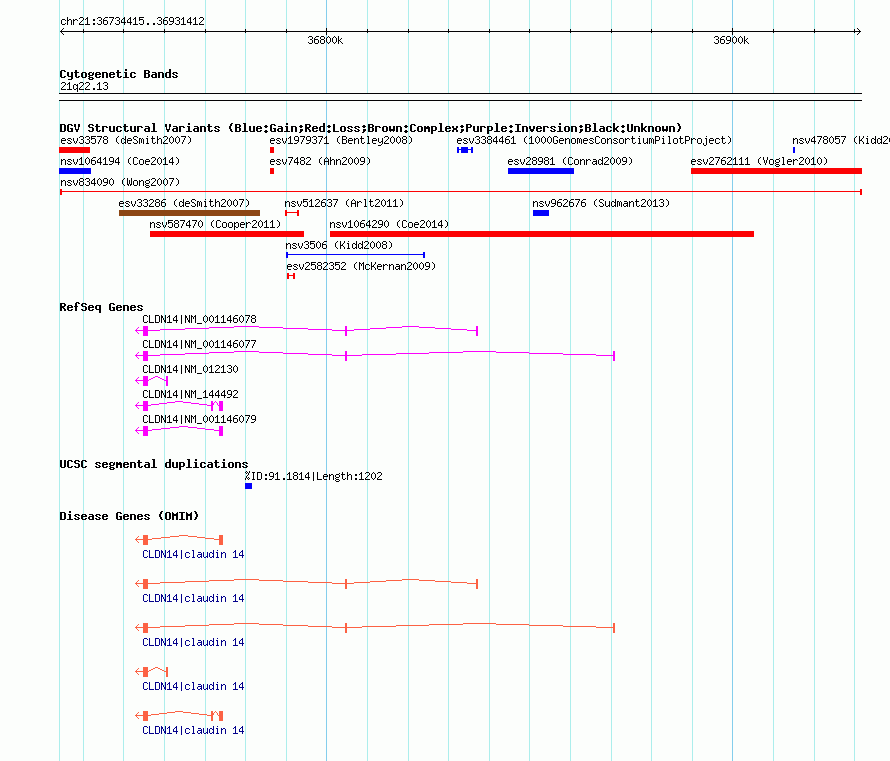
Task: Select the brown esv33286 complex bar
Action: 190,213
